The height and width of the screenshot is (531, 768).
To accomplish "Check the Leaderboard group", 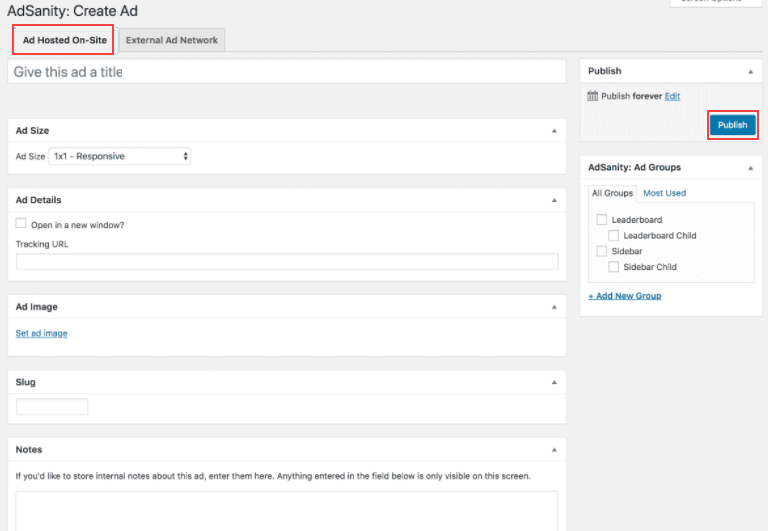I will pos(601,219).
